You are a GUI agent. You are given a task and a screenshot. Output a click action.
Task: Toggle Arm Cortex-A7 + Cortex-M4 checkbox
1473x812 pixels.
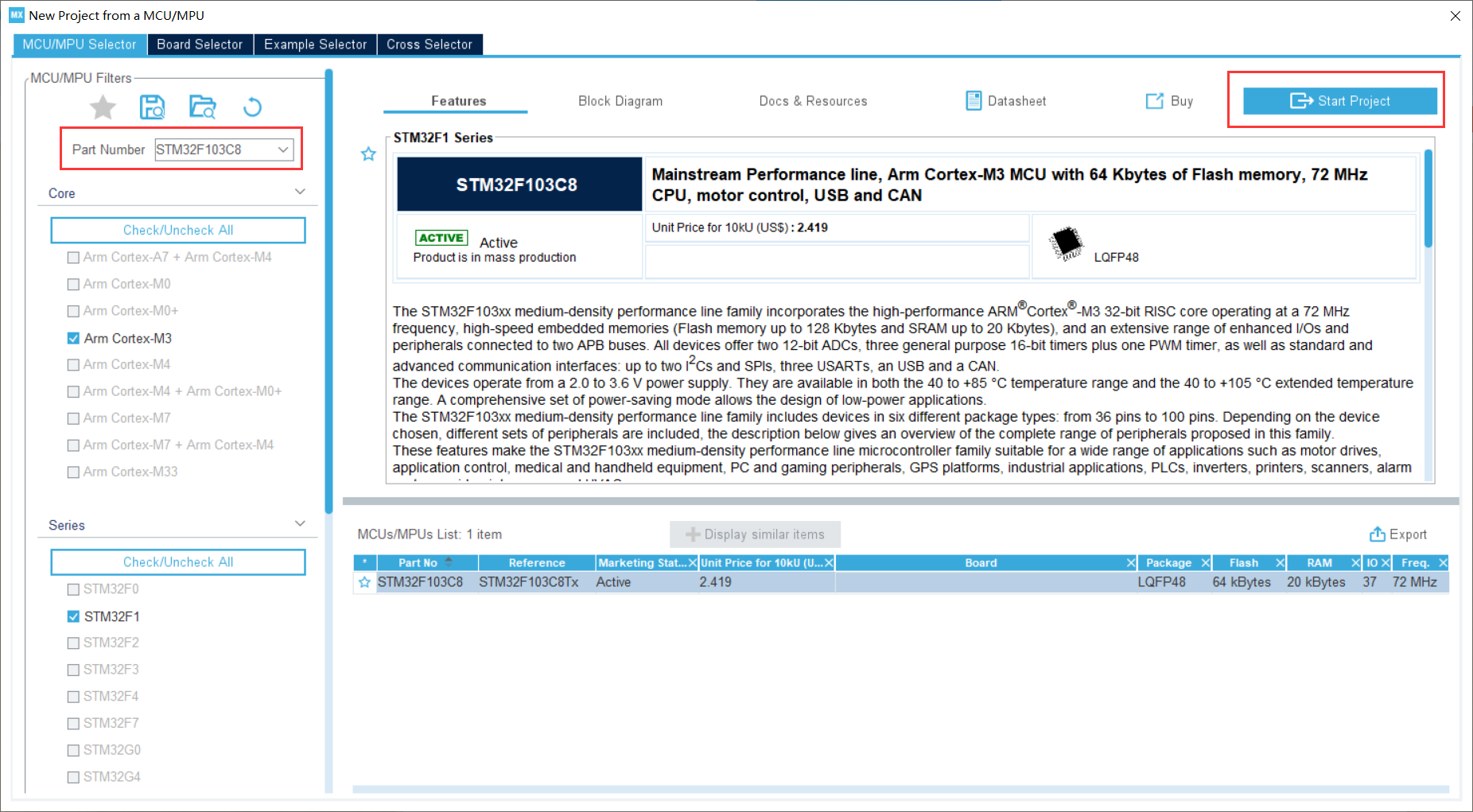point(73,258)
